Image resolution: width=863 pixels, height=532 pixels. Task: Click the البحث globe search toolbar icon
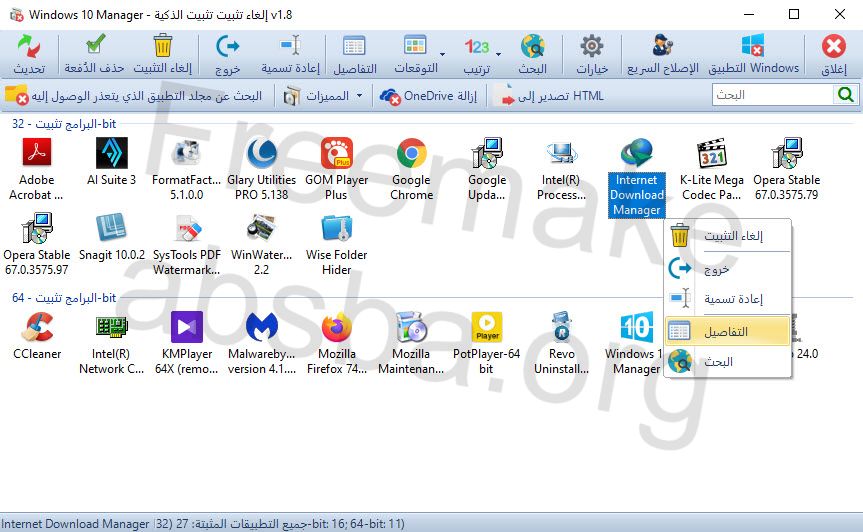[533, 46]
